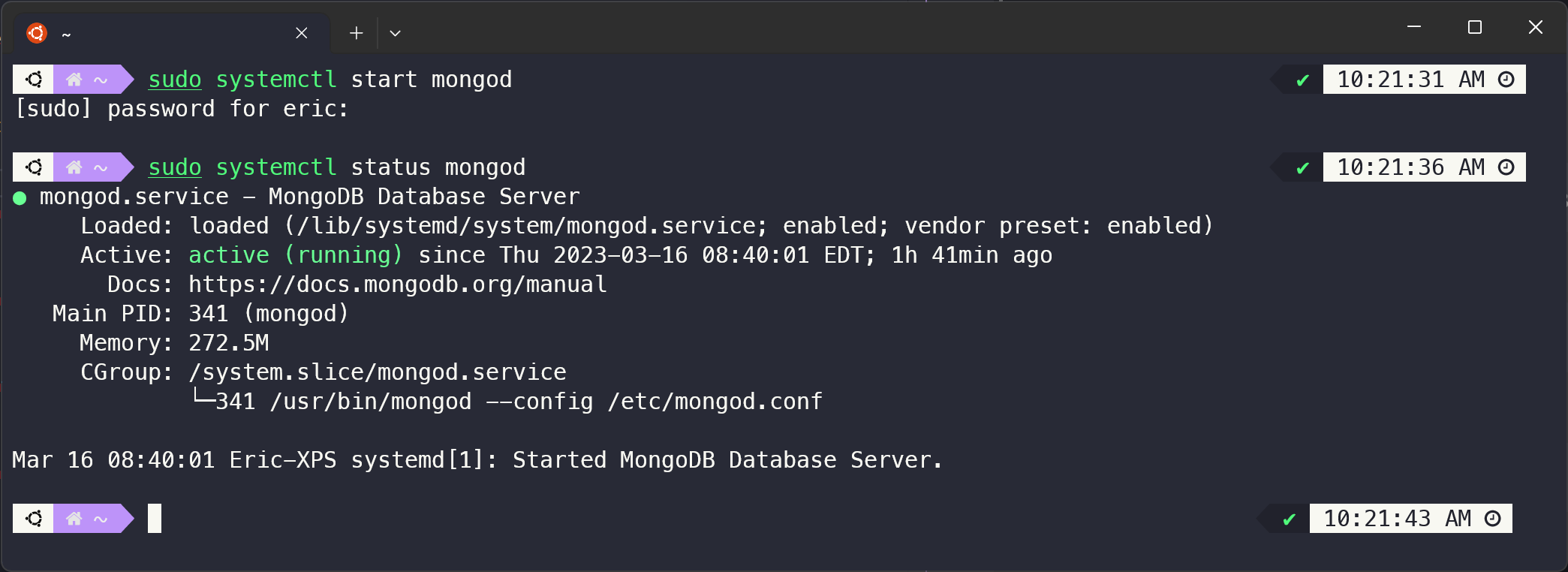The image size is (1568, 572).
Task: Expand the new tab profile dropdown chevron
Action: point(396,33)
